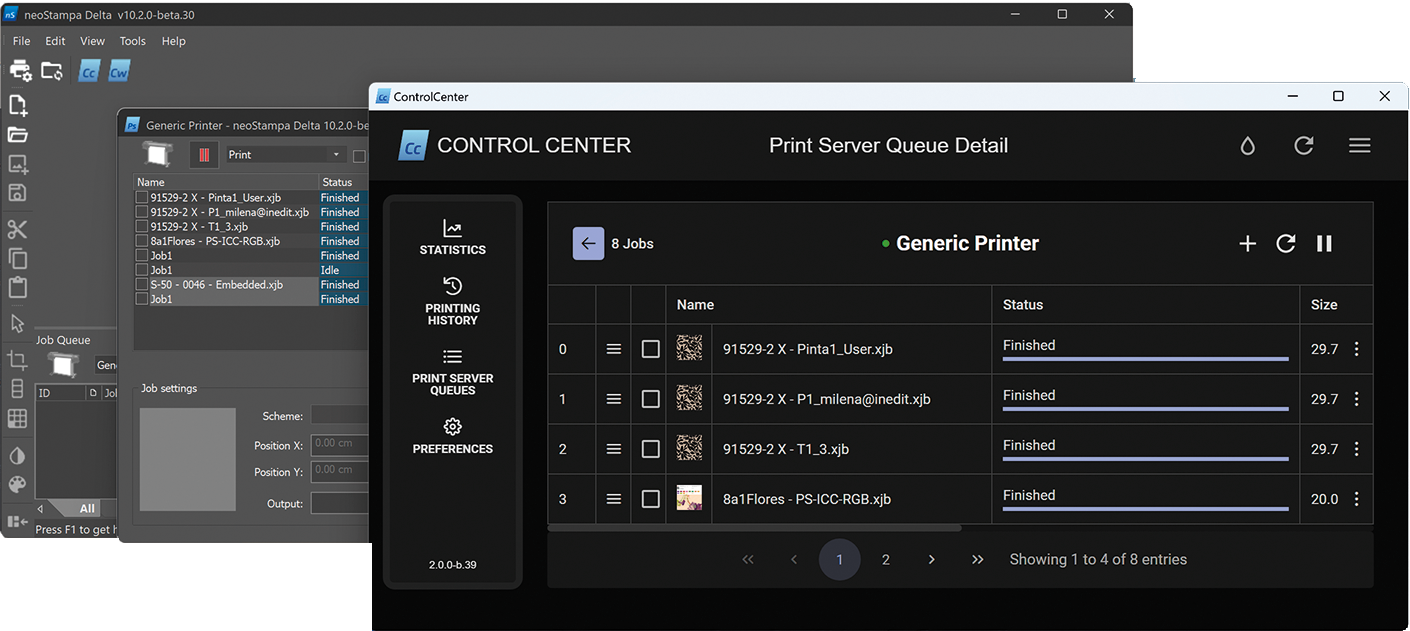Tick S-50 - 0046 - Embedded.xjb checkbox

(x=142, y=285)
